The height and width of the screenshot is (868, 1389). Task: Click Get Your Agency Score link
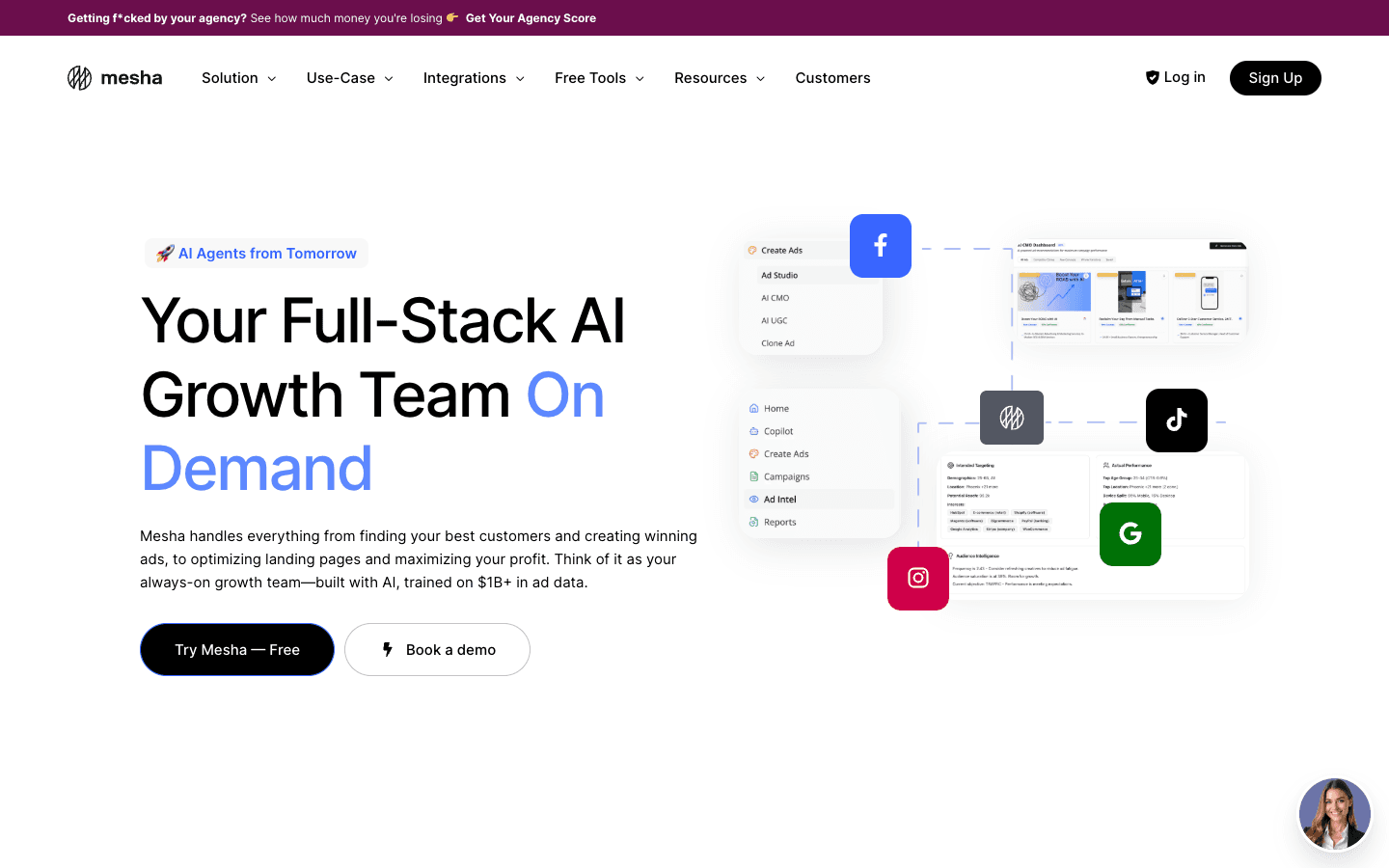(531, 18)
